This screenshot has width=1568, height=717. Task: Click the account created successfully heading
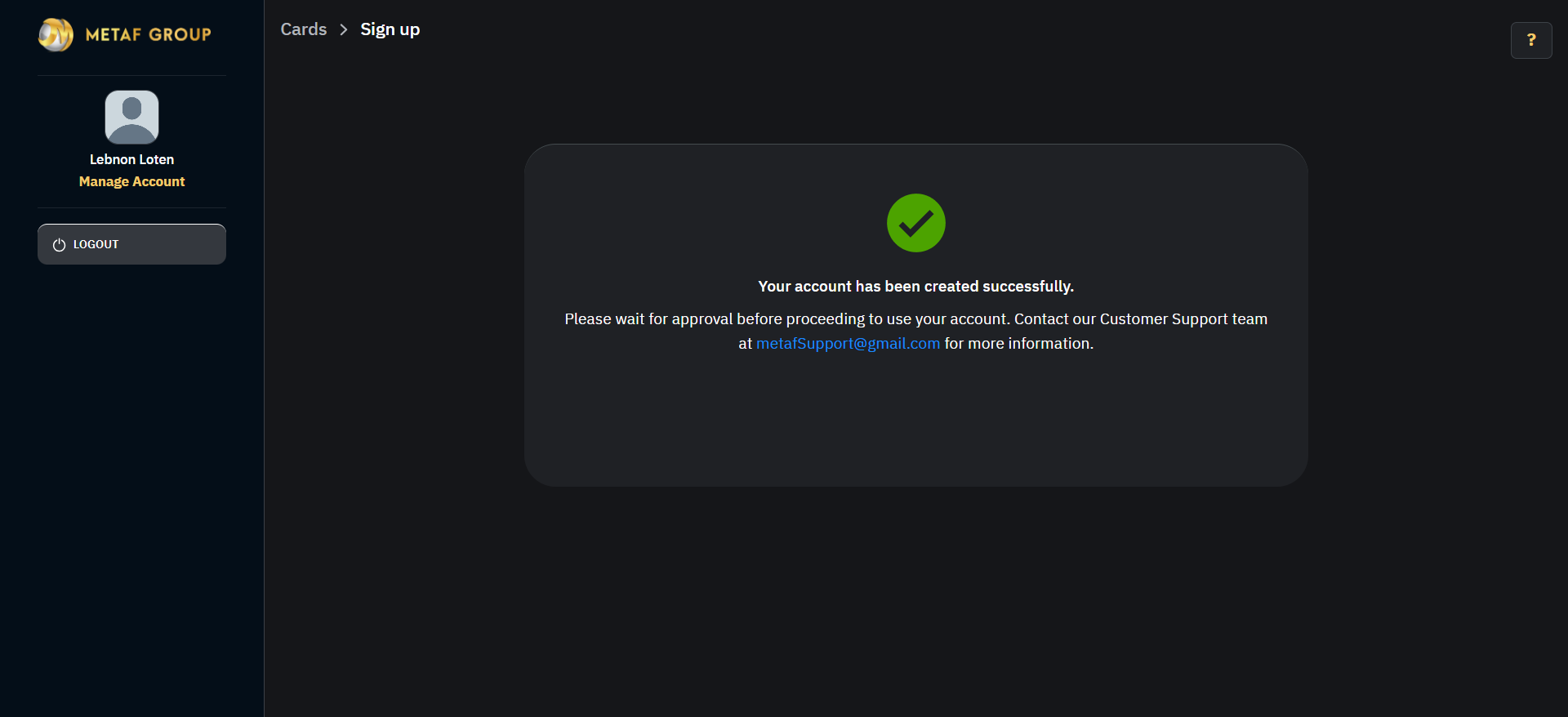coord(916,287)
